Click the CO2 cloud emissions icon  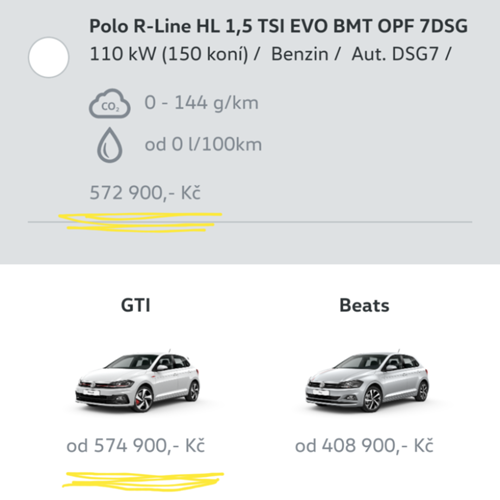(110, 104)
